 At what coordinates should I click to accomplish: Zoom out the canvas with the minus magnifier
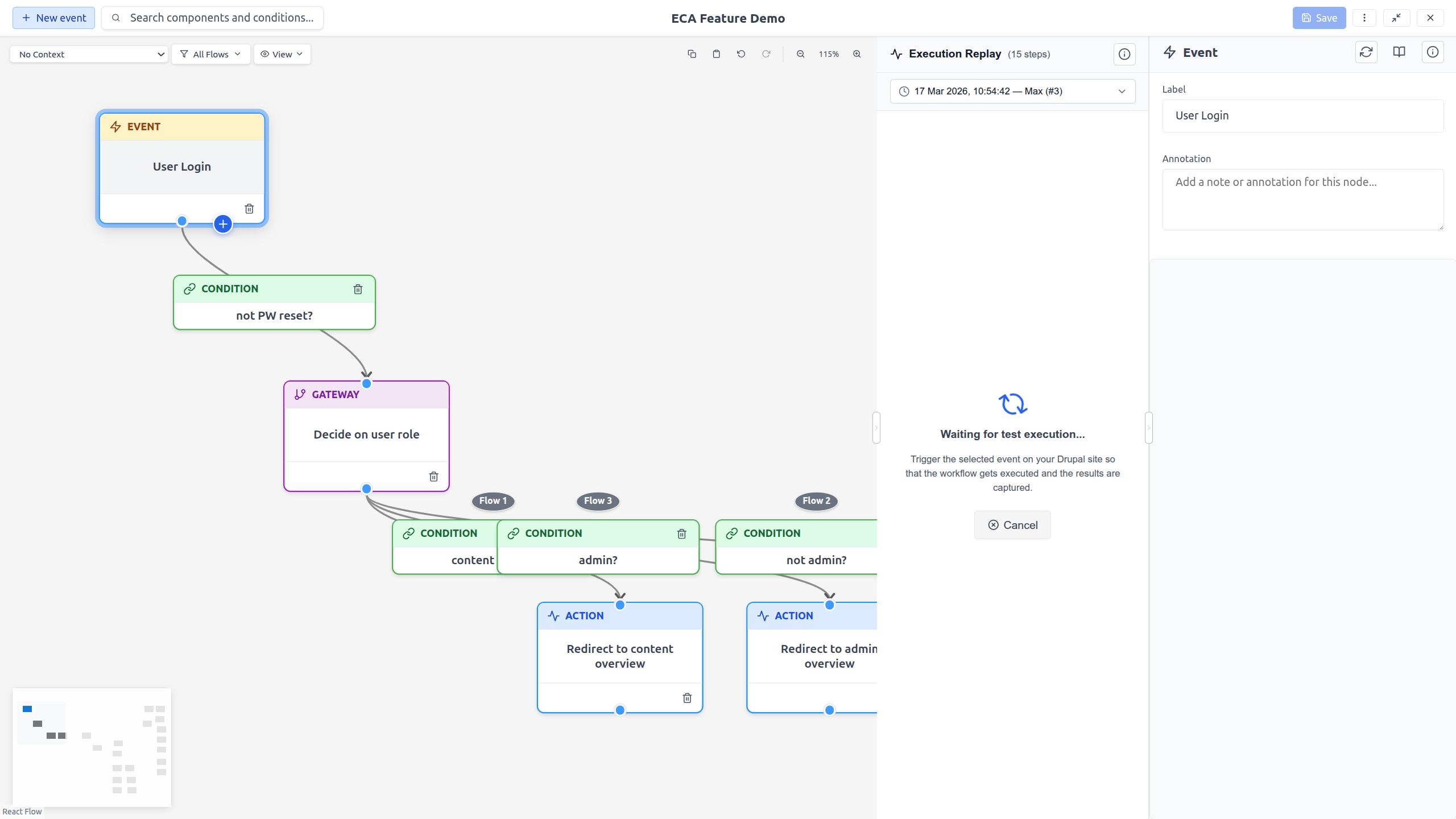tap(800, 54)
